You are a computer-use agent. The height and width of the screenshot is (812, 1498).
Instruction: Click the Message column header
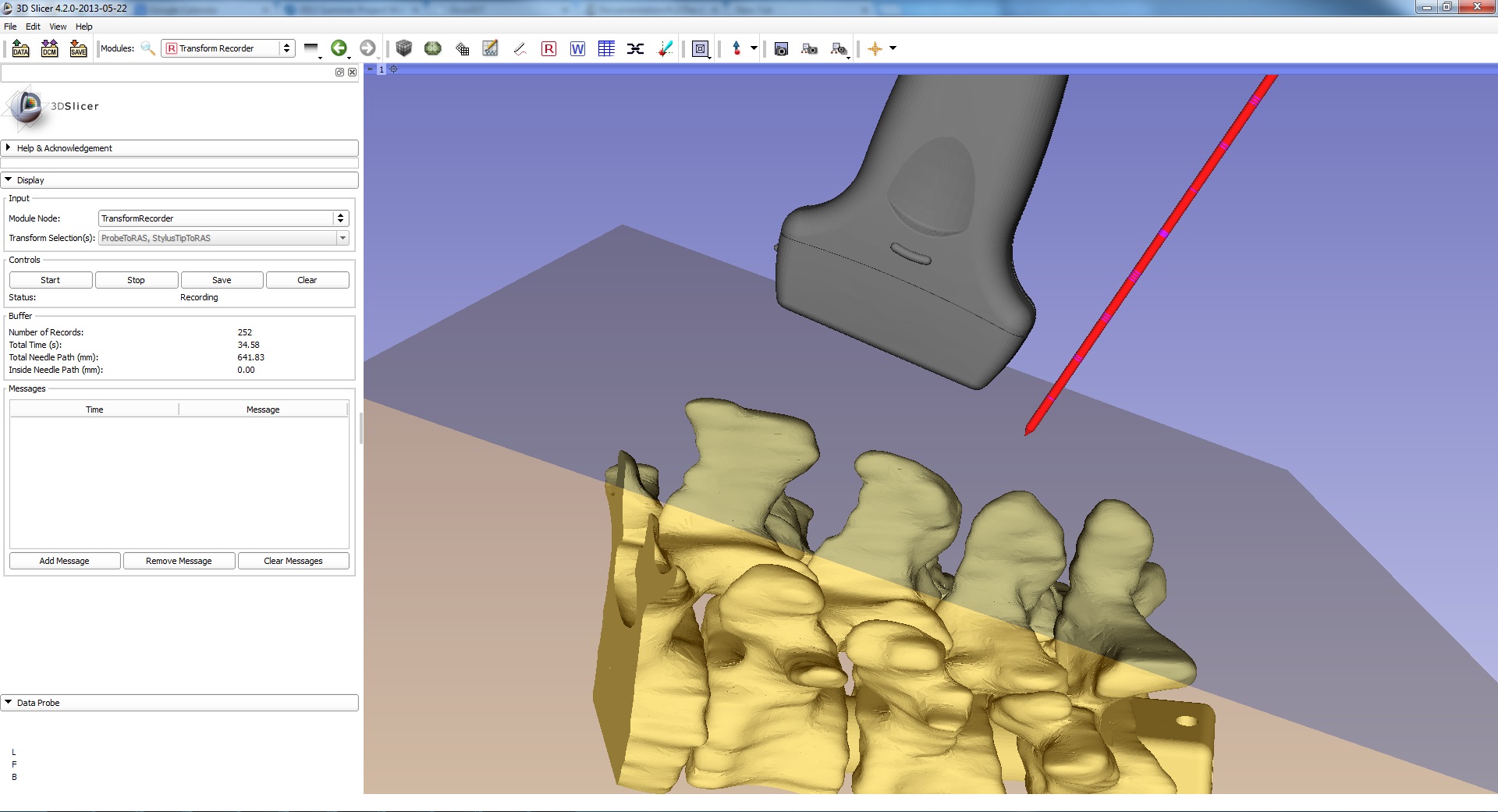coord(263,410)
